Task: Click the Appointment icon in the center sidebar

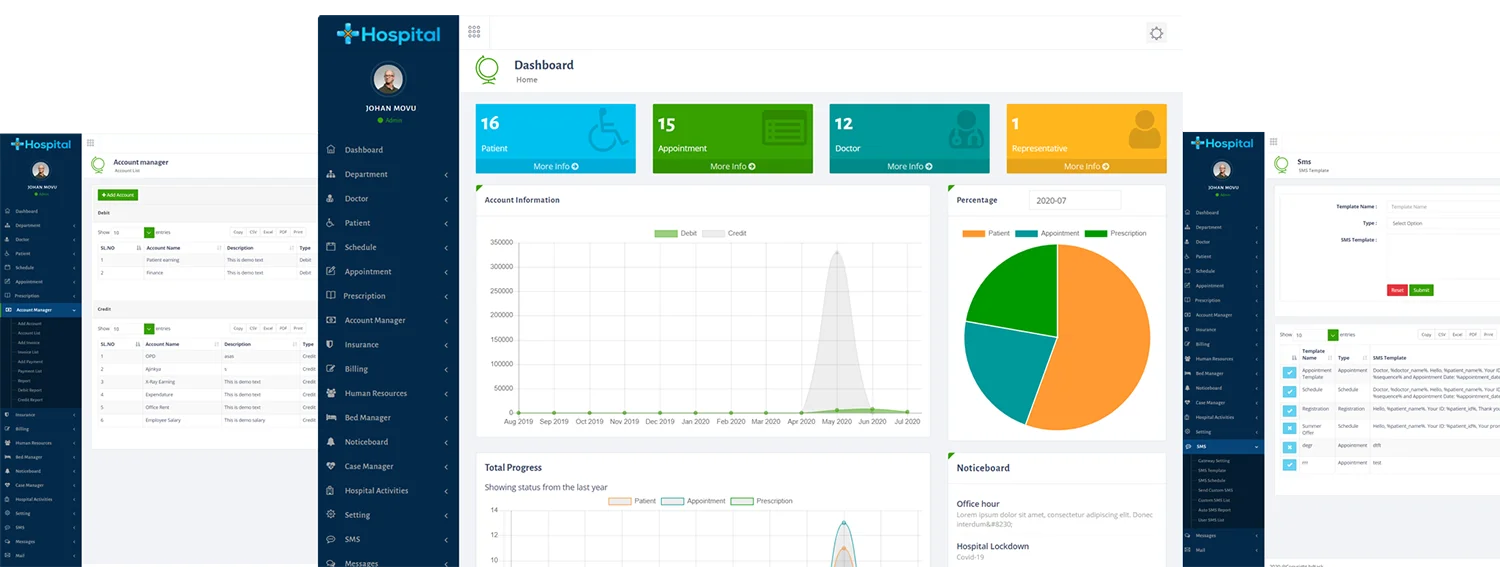Action: tap(331, 271)
